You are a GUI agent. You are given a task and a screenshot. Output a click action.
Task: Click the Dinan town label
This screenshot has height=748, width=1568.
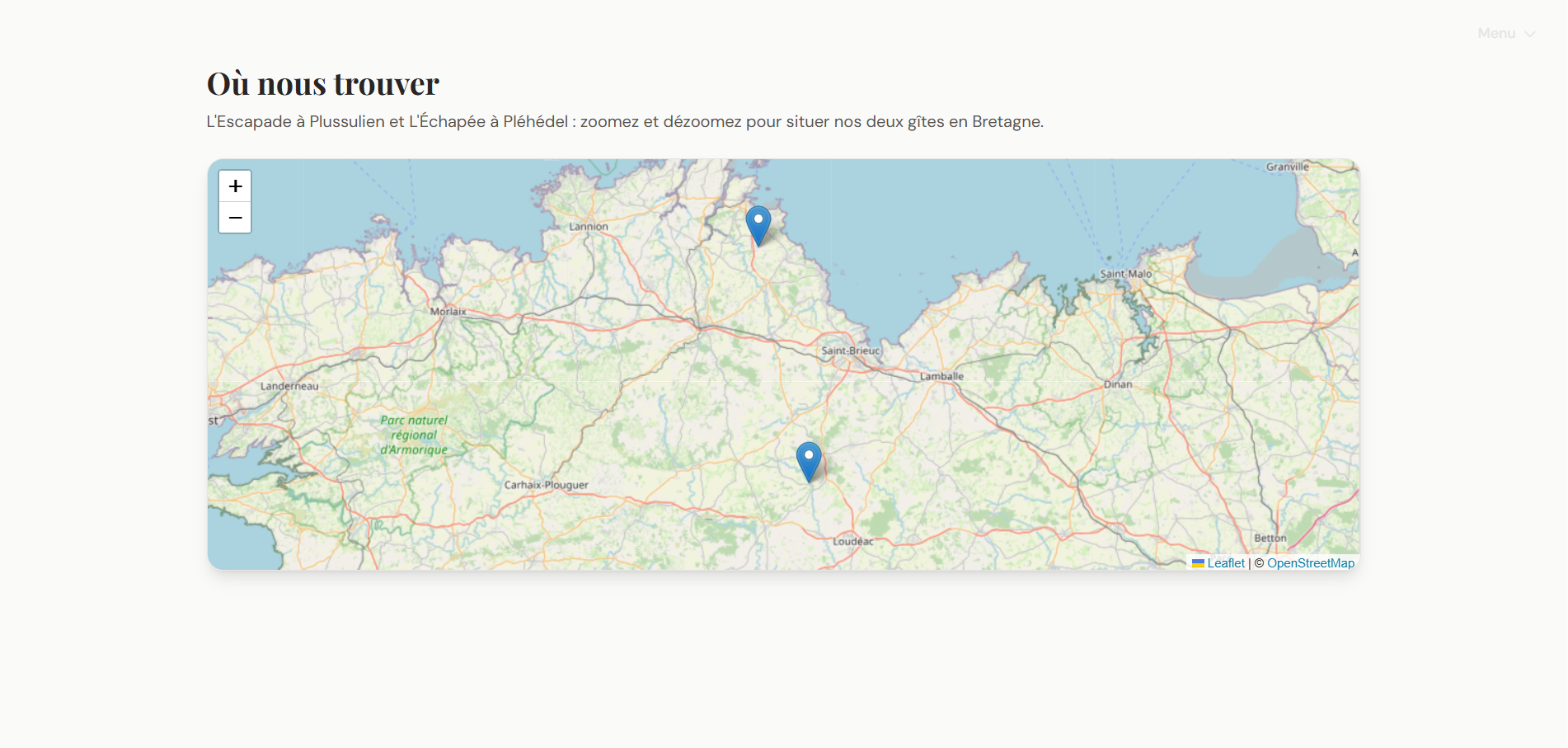point(1118,384)
